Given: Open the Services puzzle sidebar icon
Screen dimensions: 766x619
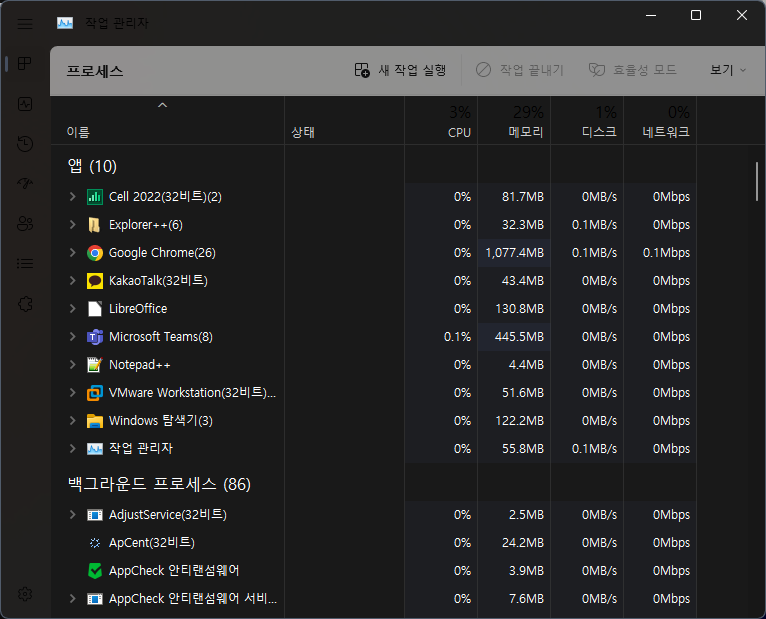Looking at the screenshot, I should click(25, 304).
